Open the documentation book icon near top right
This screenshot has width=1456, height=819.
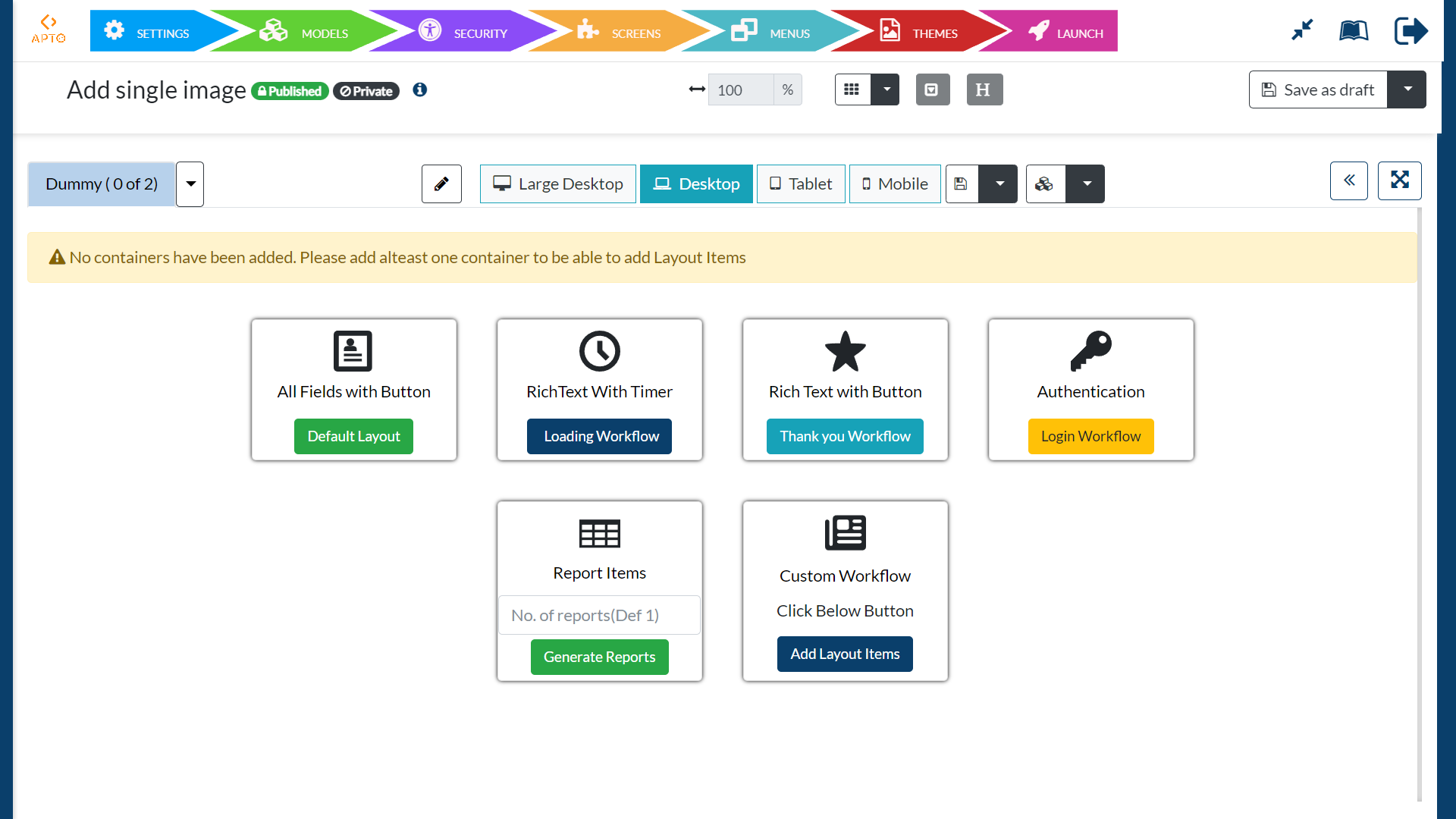[1354, 30]
